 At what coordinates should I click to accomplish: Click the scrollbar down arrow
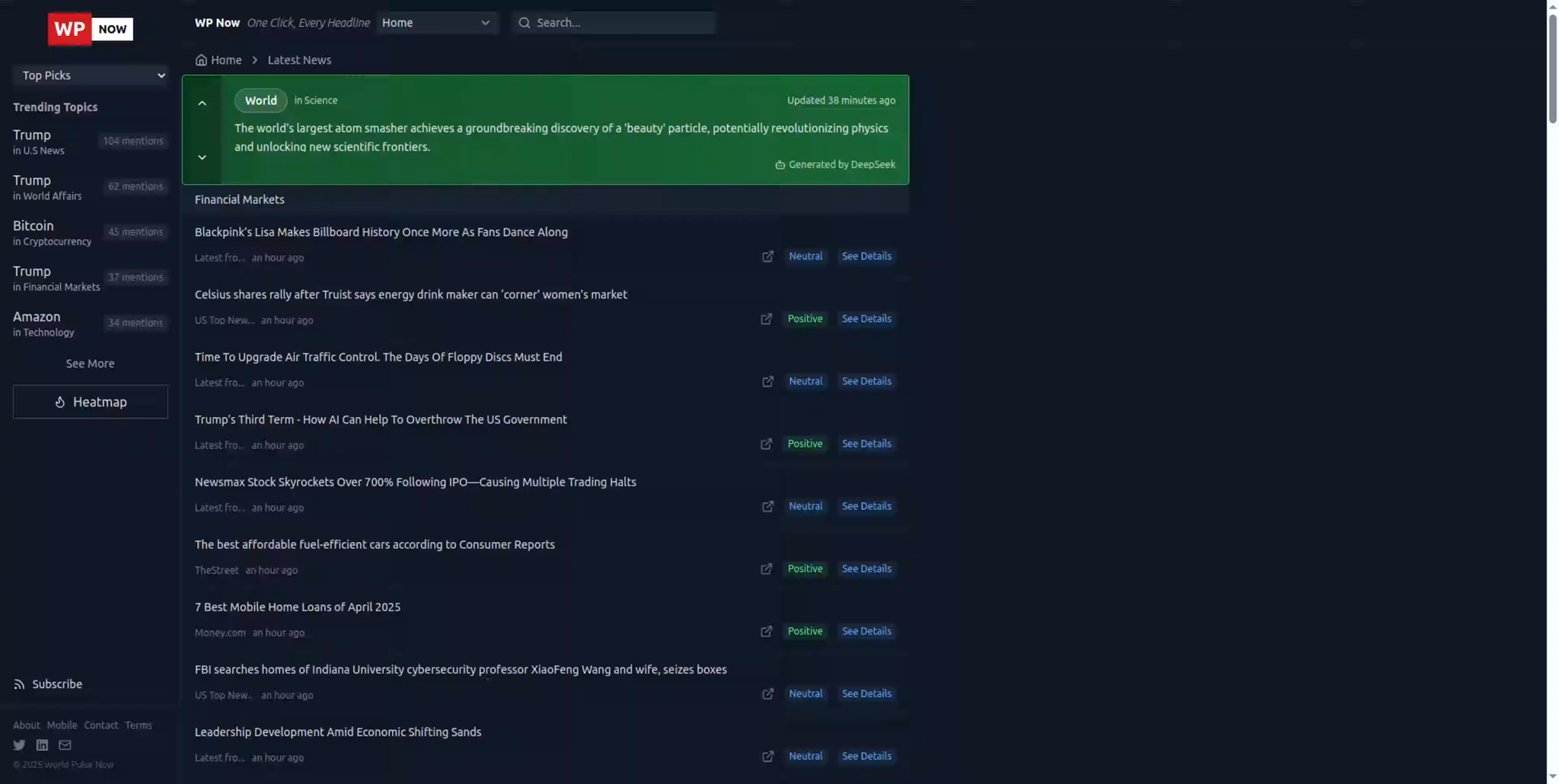click(1552, 777)
